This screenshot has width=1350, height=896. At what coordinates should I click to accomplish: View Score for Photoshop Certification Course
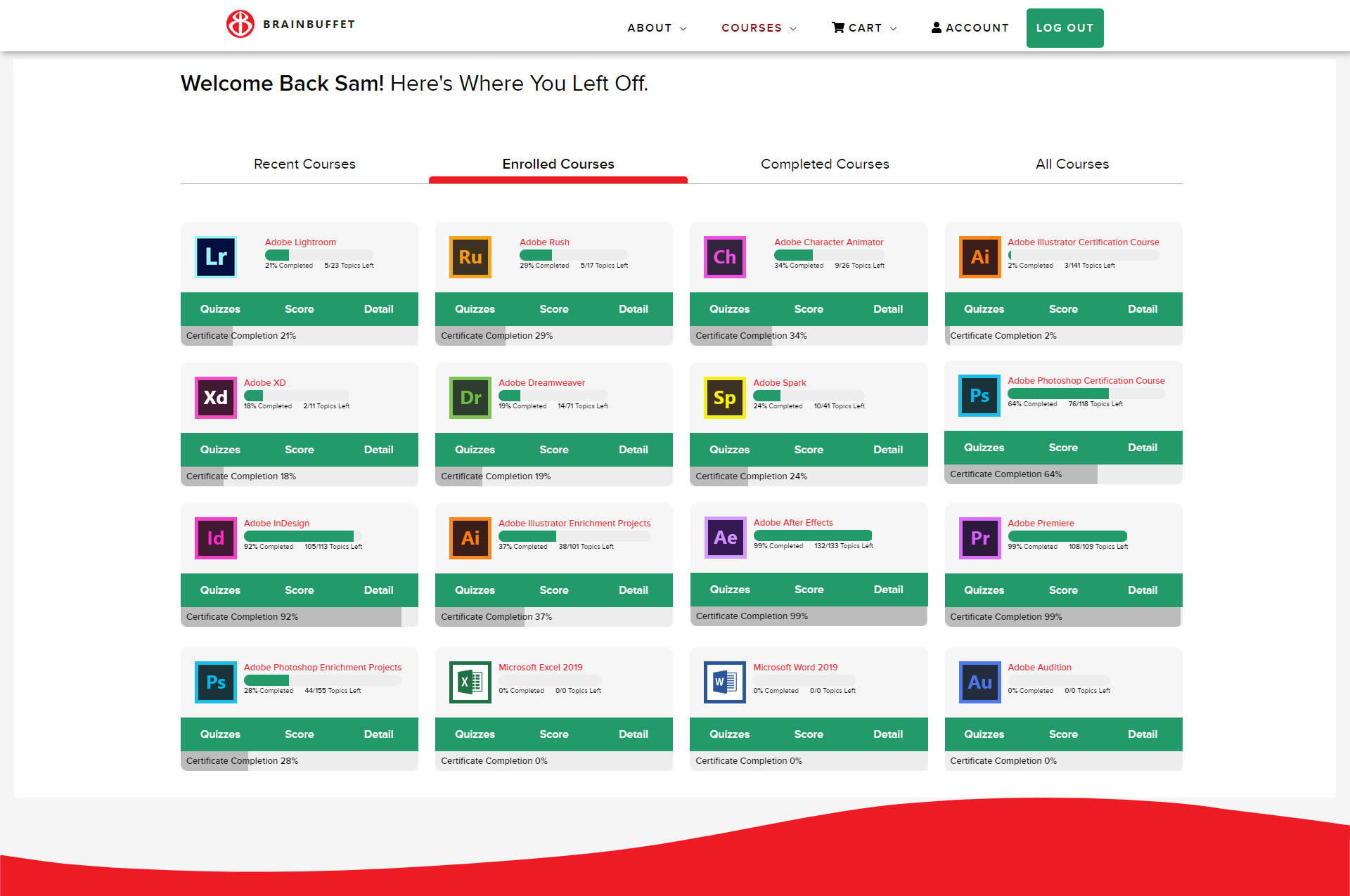[x=1063, y=448]
